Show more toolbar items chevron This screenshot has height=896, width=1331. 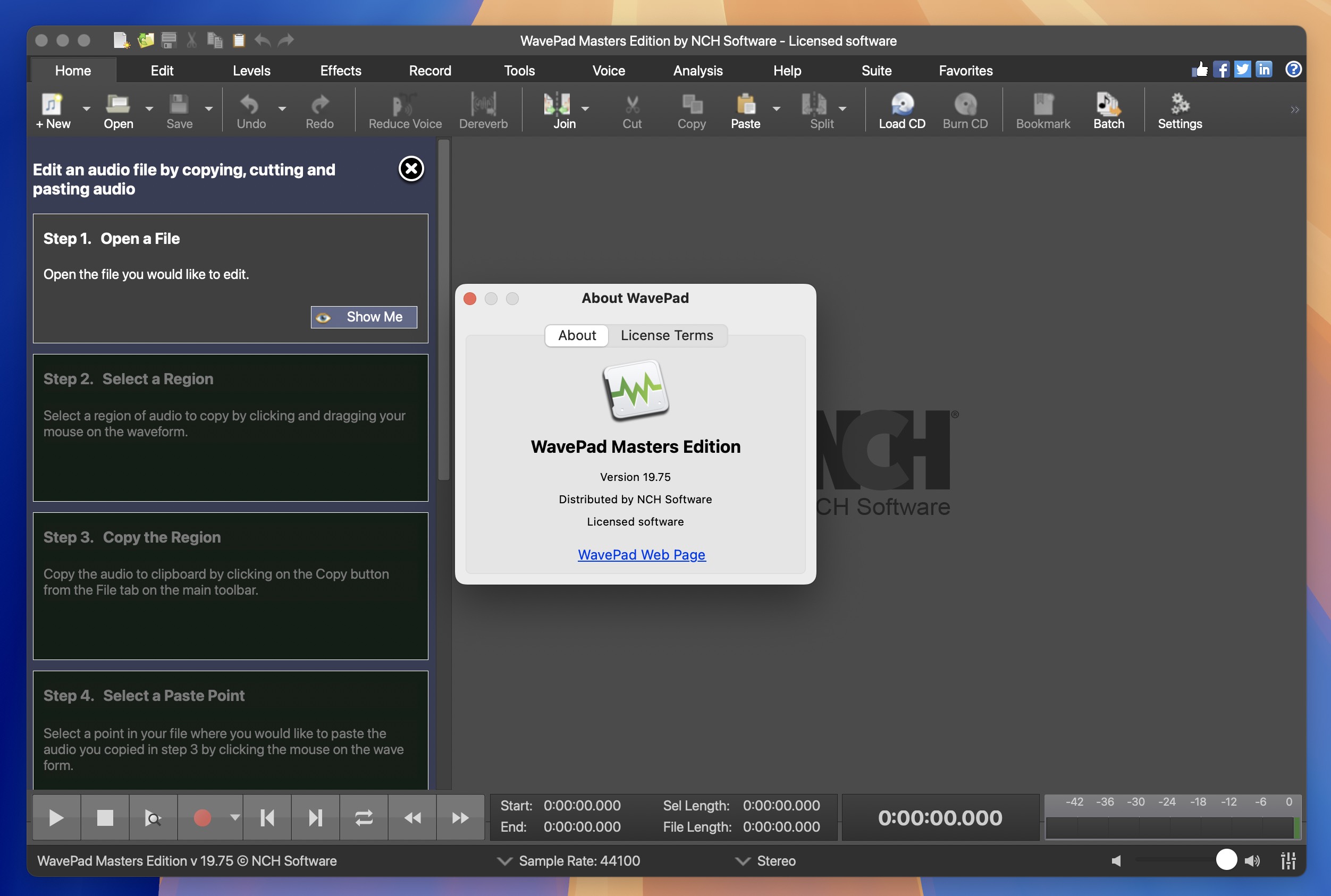click(1294, 109)
